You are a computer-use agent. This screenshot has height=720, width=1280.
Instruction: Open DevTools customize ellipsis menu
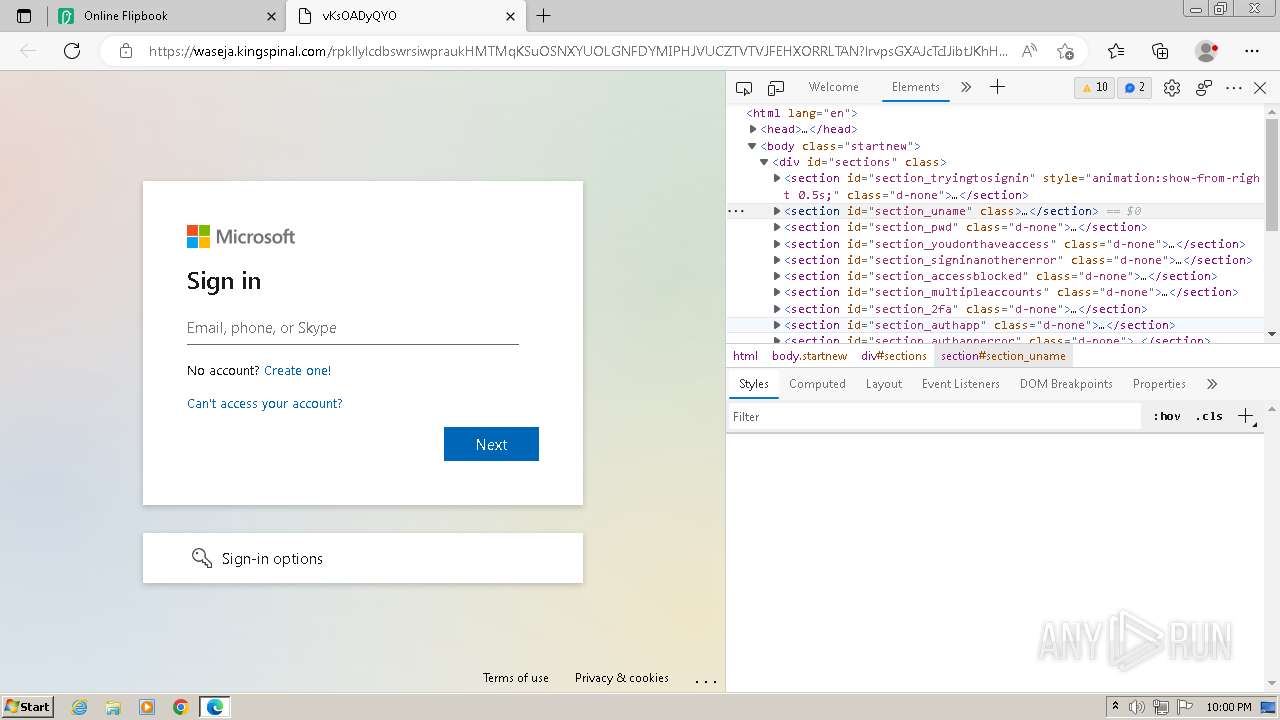[x=1234, y=88]
